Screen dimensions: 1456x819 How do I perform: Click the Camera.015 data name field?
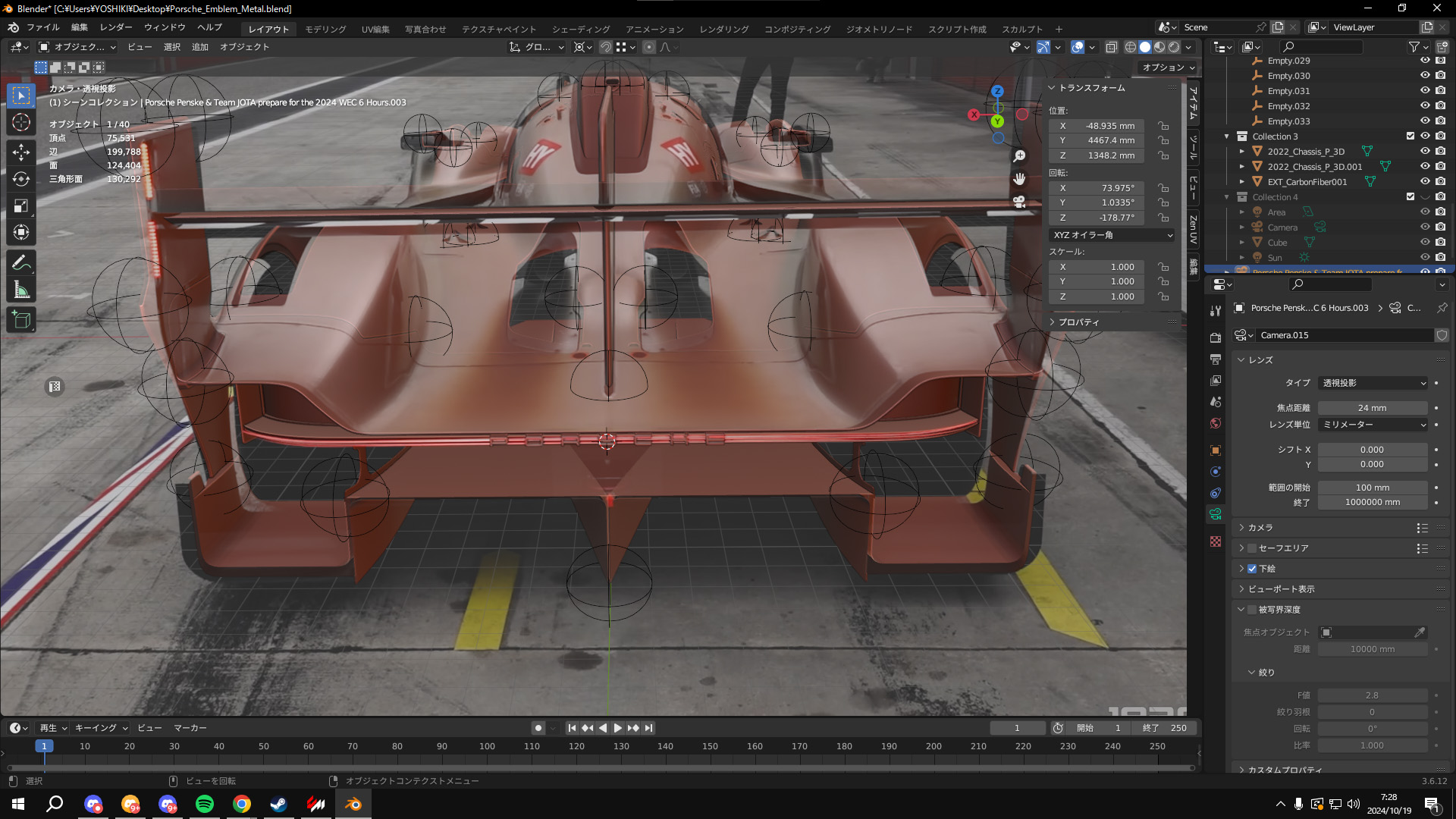tap(1345, 335)
